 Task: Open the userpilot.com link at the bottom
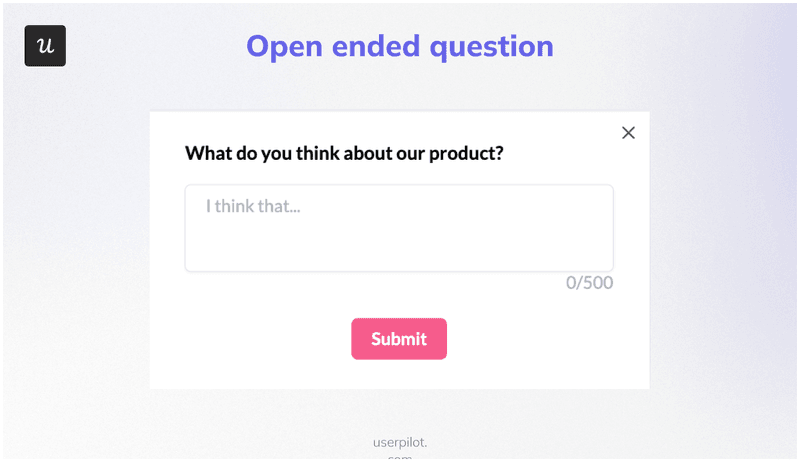coord(399,443)
